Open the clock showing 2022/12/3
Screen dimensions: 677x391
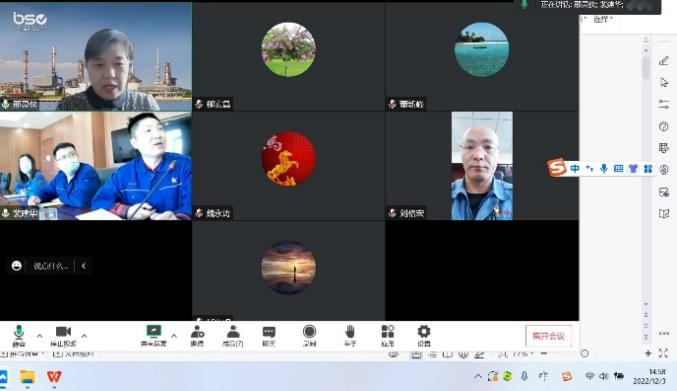pos(649,376)
